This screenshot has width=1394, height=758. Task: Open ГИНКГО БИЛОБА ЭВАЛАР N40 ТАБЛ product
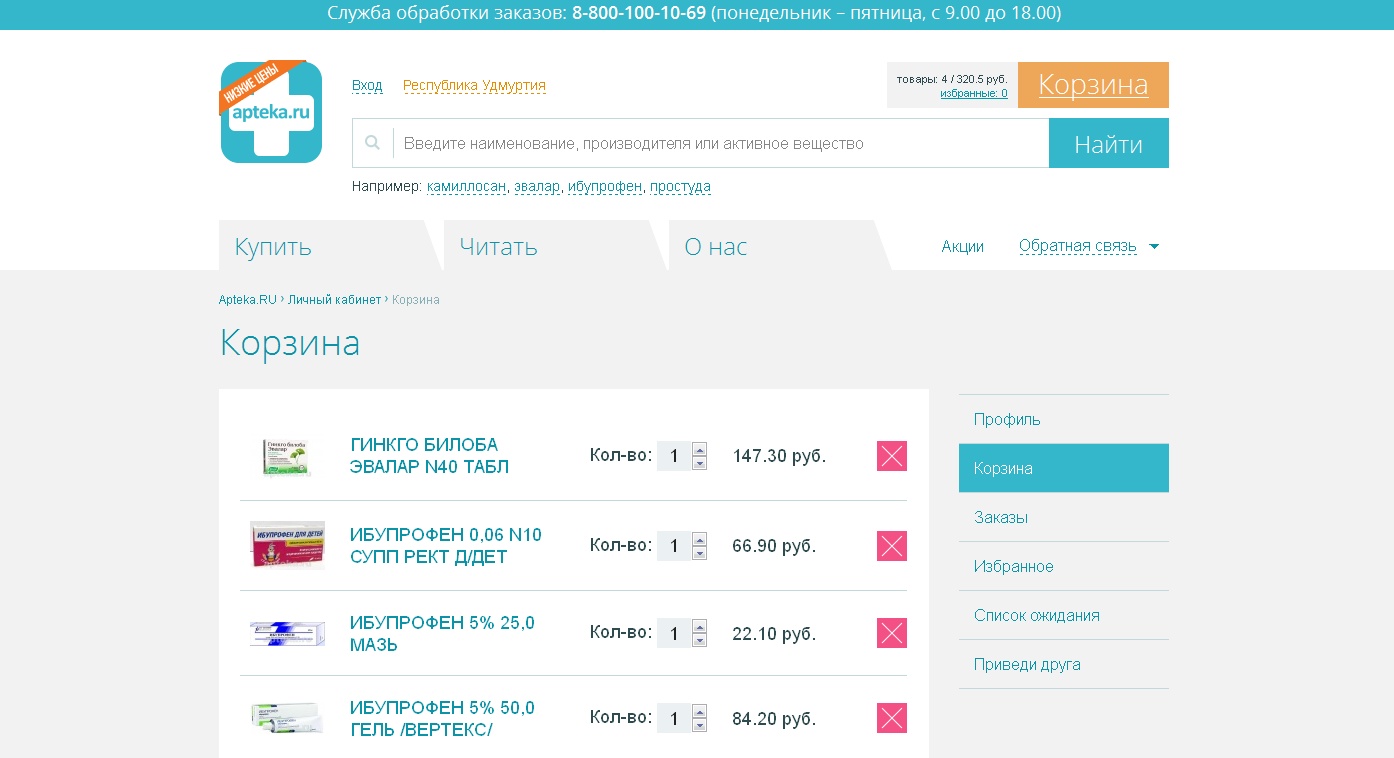pos(430,456)
